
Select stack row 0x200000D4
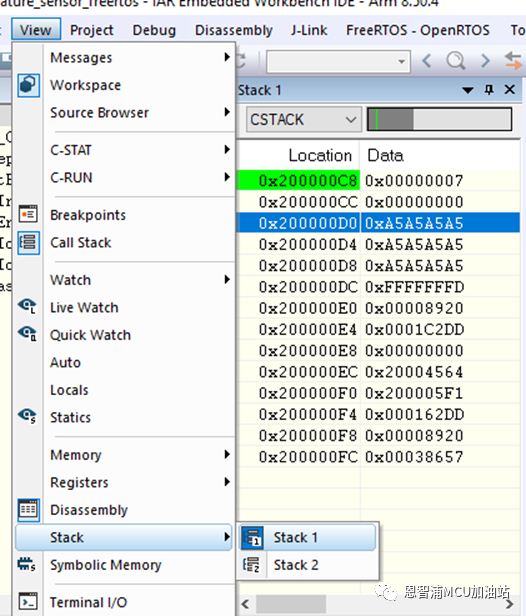379,244
